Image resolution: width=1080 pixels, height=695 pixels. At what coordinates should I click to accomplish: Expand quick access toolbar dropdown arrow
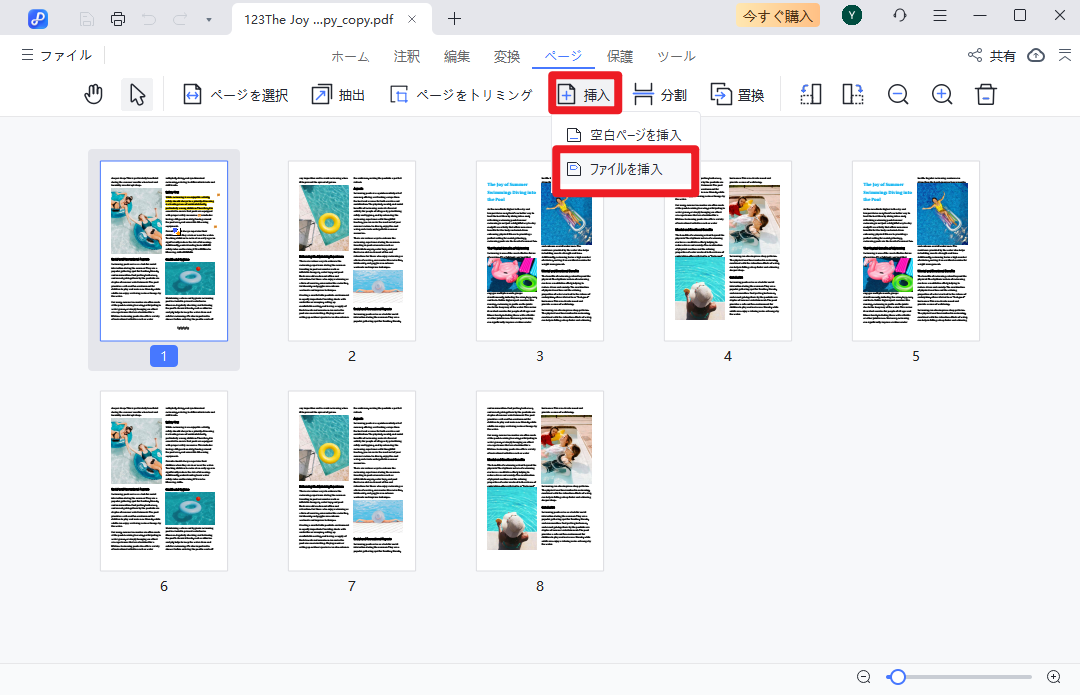(208, 18)
